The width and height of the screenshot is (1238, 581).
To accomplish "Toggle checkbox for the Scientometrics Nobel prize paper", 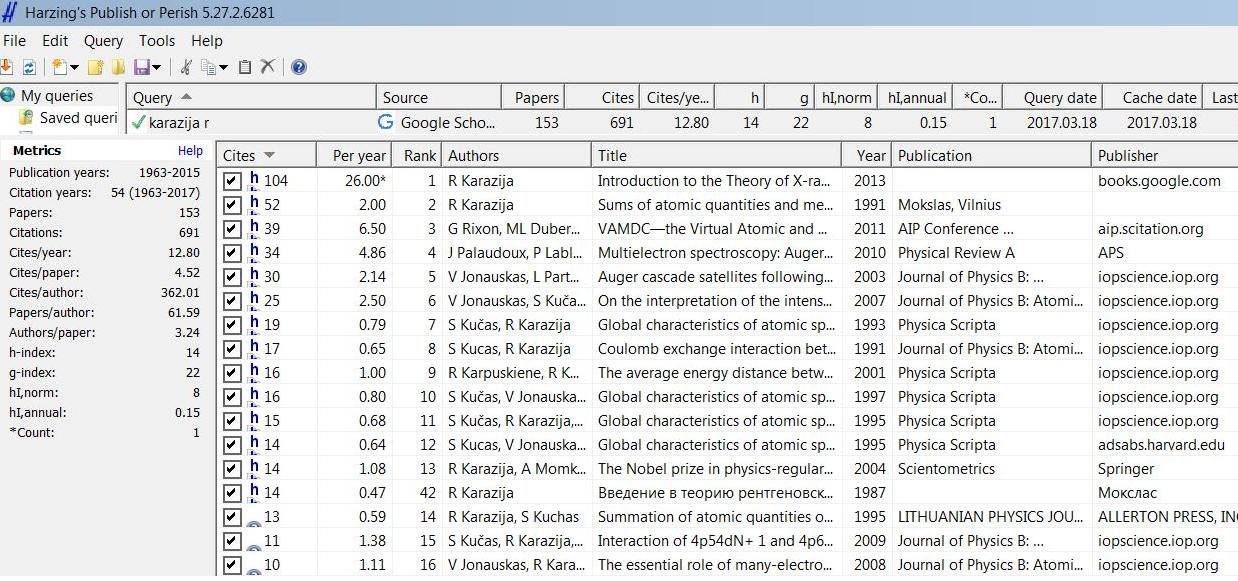I will click(x=232, y=469).
